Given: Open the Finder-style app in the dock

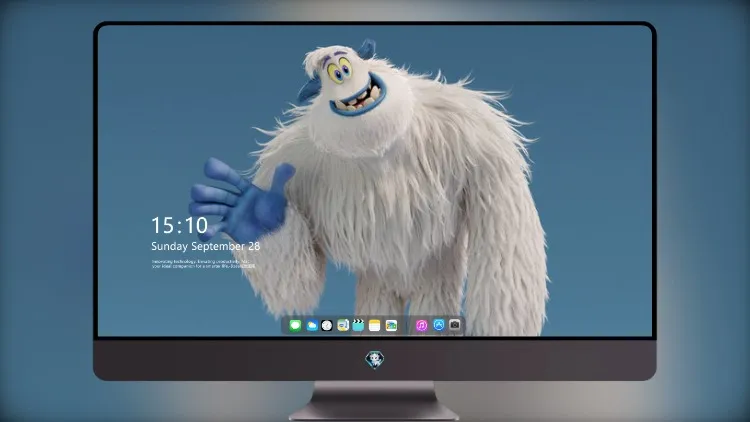Looking at the screenshot, I should [x=343, y=325].
